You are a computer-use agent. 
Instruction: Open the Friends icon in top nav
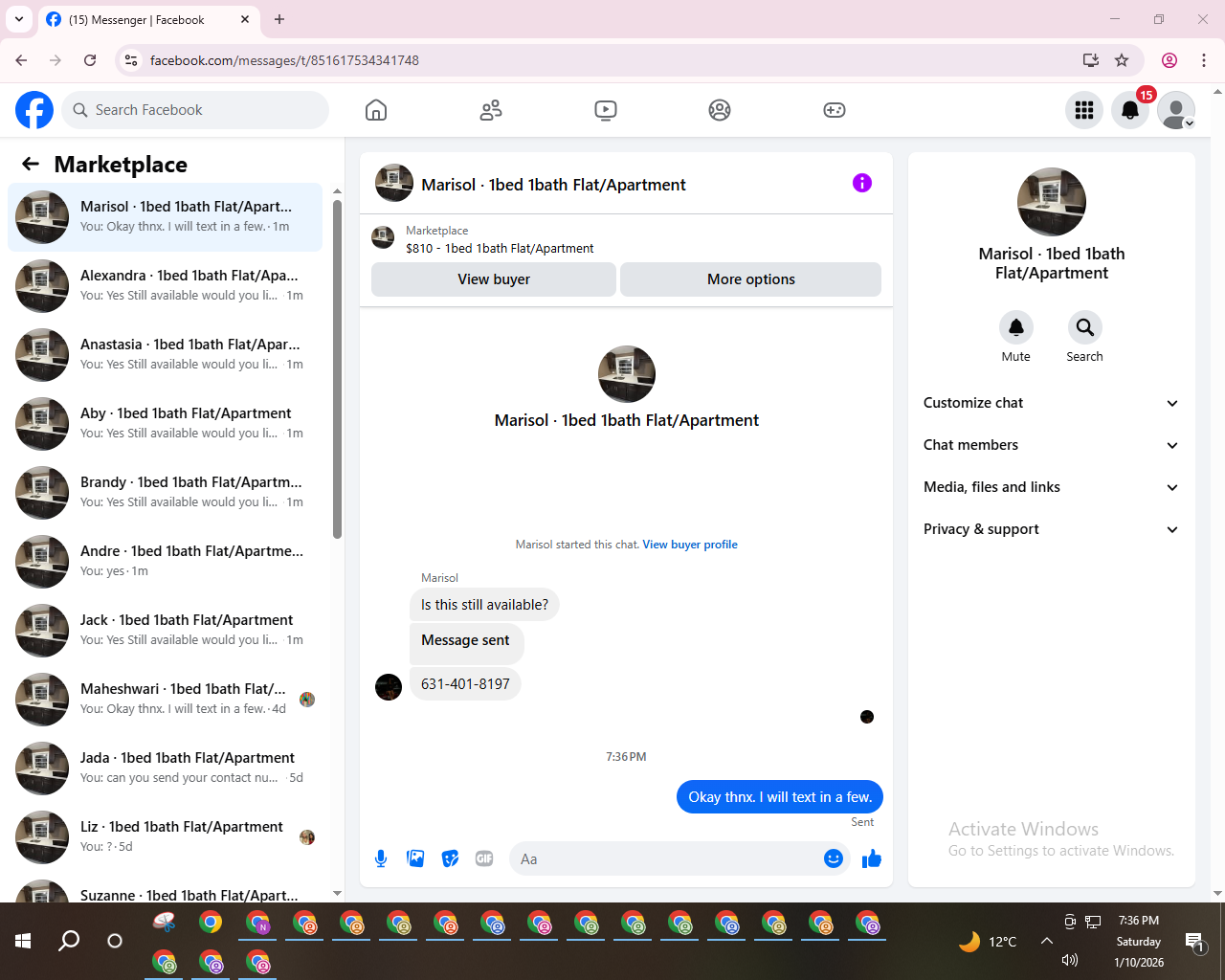[491, 110]
